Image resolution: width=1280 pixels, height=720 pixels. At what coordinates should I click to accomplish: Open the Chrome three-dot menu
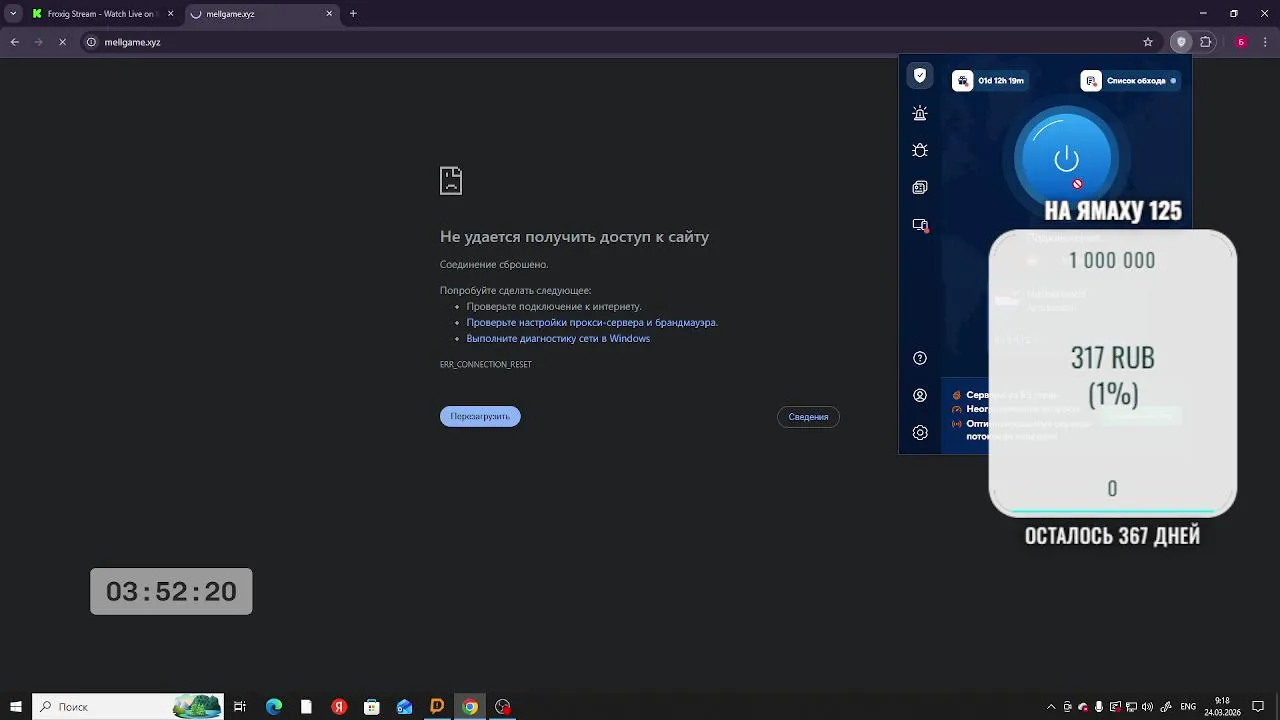pyautogui.click(x=1265, y=42)
